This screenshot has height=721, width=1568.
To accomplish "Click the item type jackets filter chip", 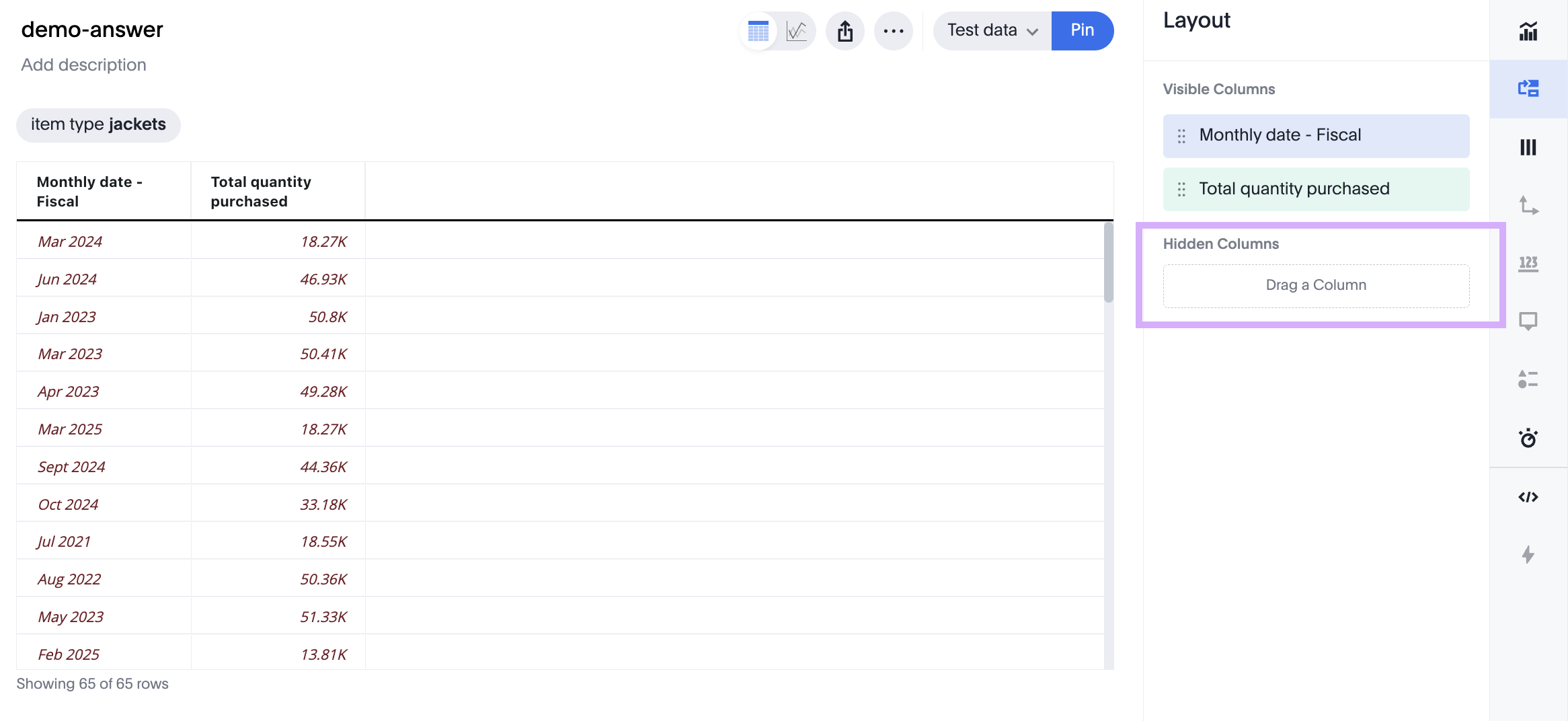I will click(98, 125).
